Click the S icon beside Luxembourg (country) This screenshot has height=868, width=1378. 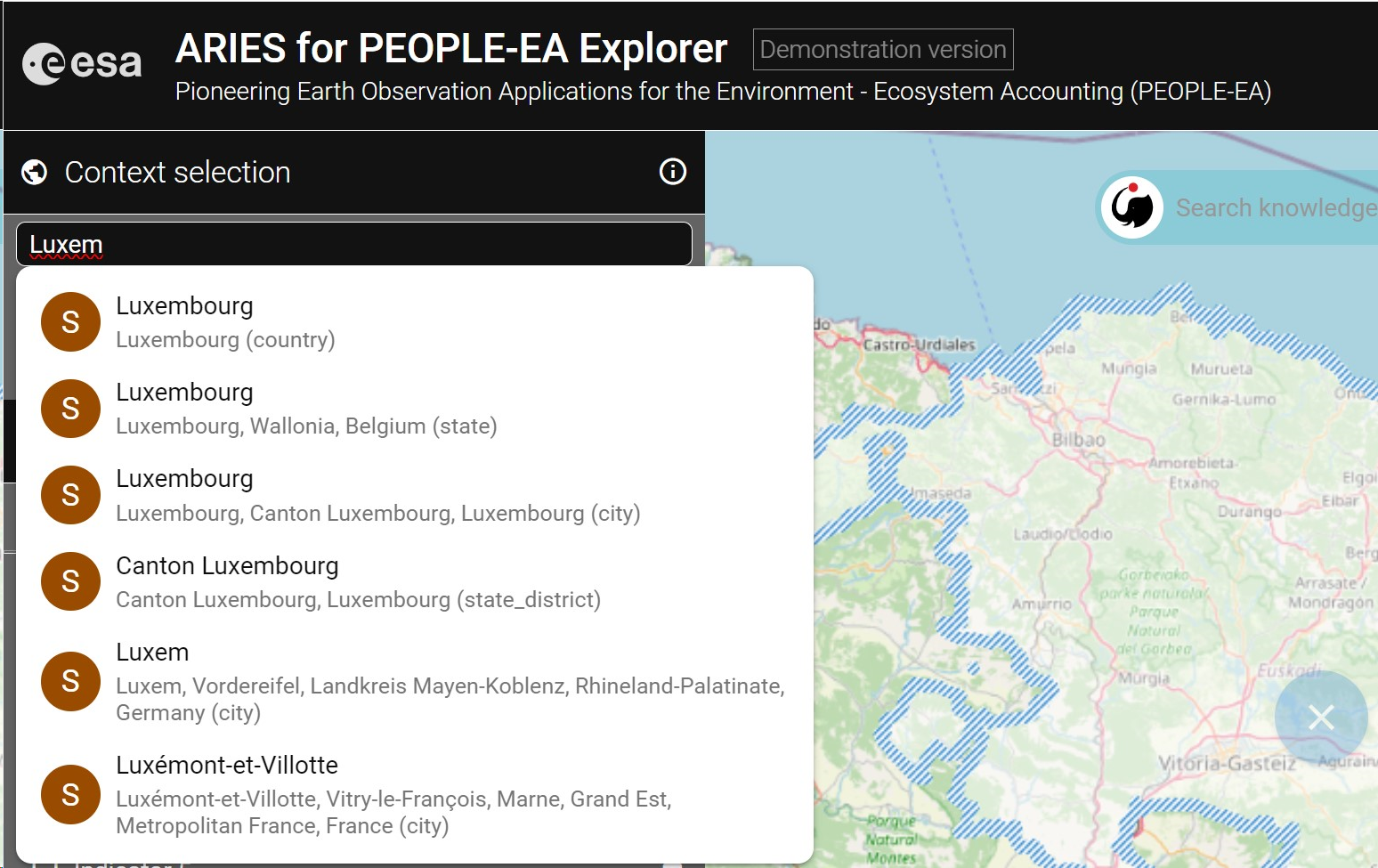(x=70, y=322)
